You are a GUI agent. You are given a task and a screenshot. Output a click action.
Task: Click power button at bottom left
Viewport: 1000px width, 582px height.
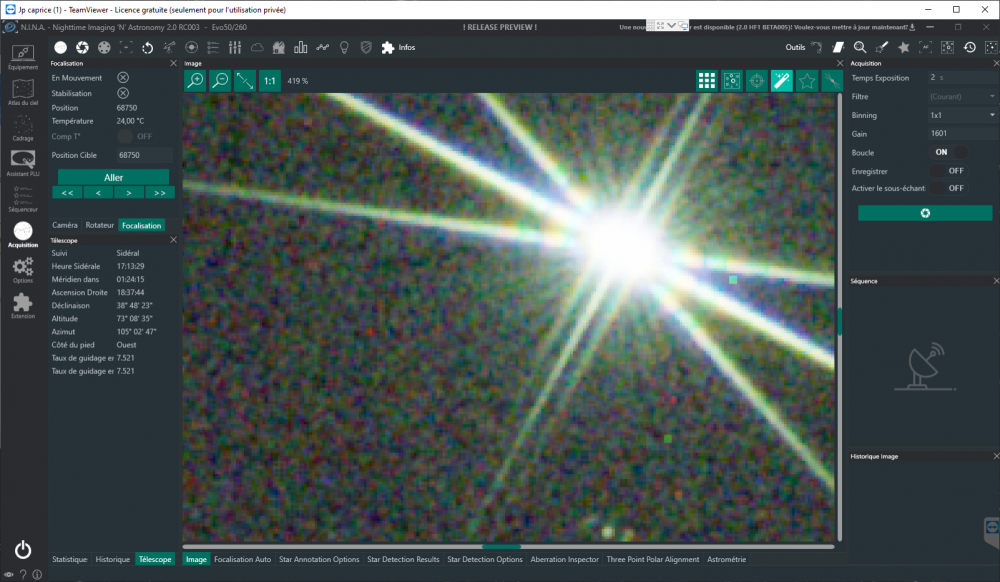(23, 549)
